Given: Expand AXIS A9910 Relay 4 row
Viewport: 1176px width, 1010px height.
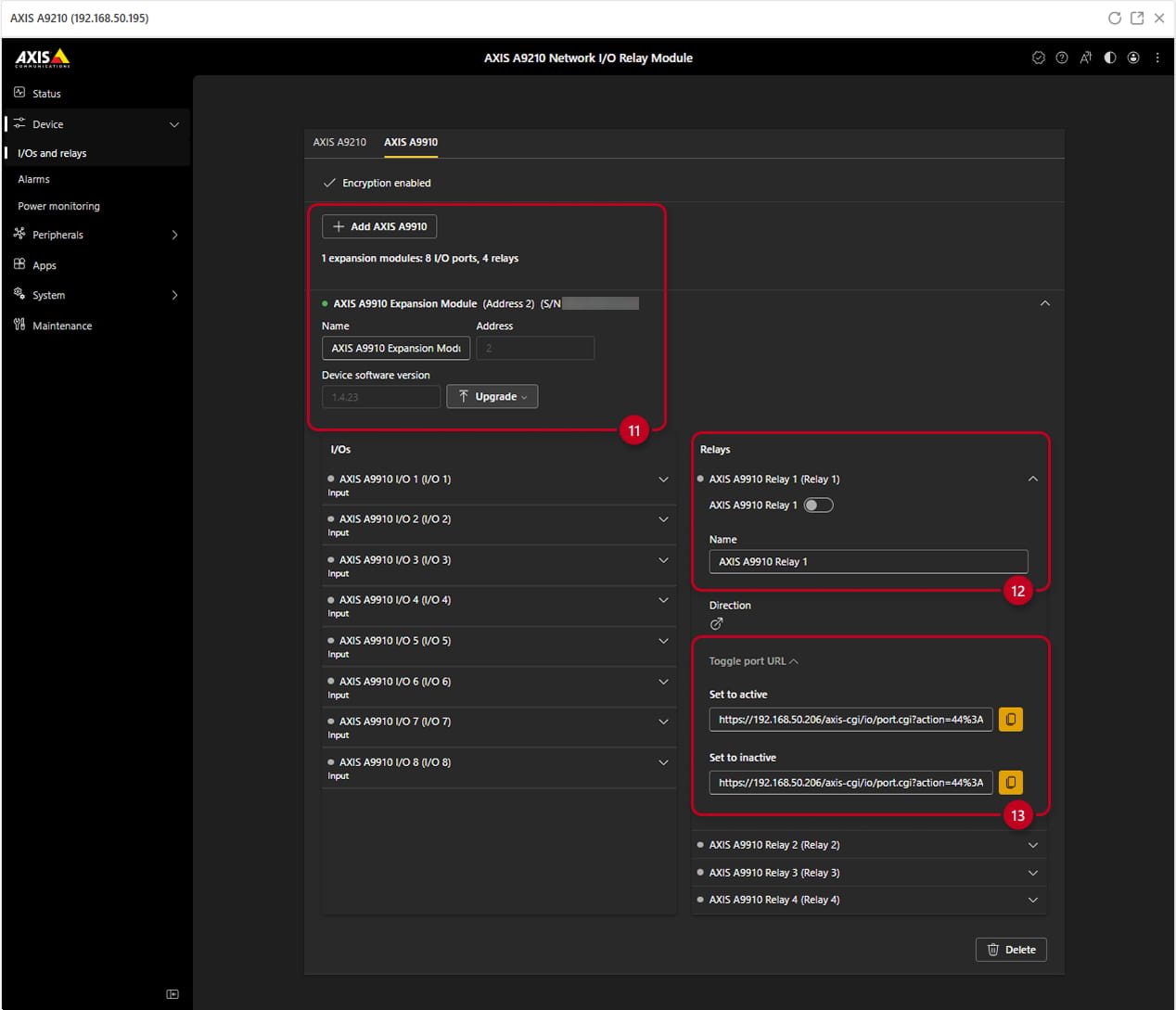Looking at the screenshot, I should tap(1033, 900).
